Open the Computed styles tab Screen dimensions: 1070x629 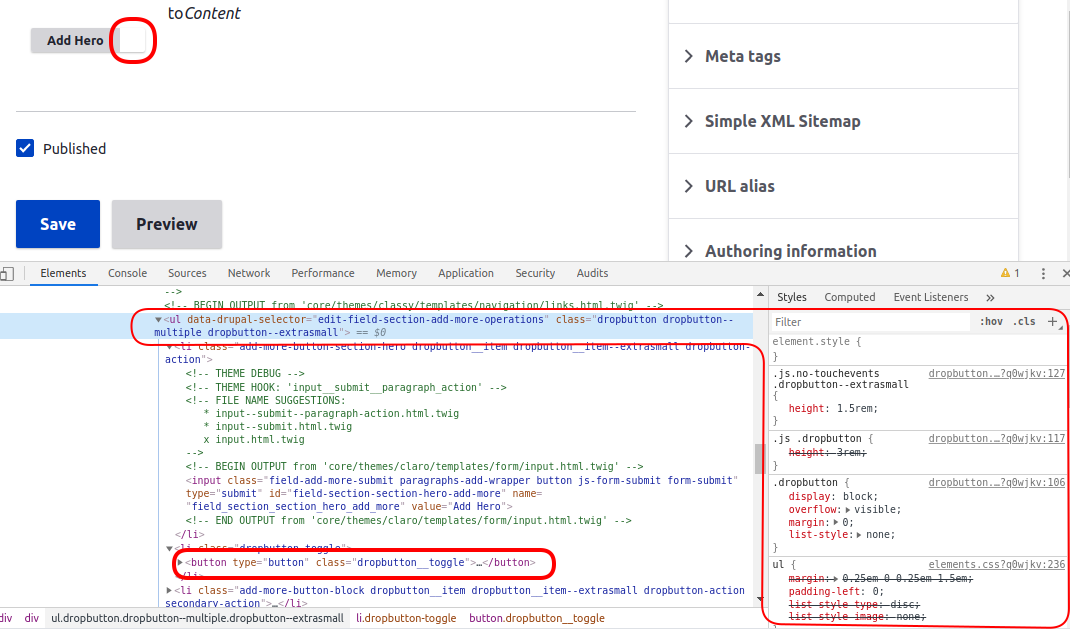(849, 296)
